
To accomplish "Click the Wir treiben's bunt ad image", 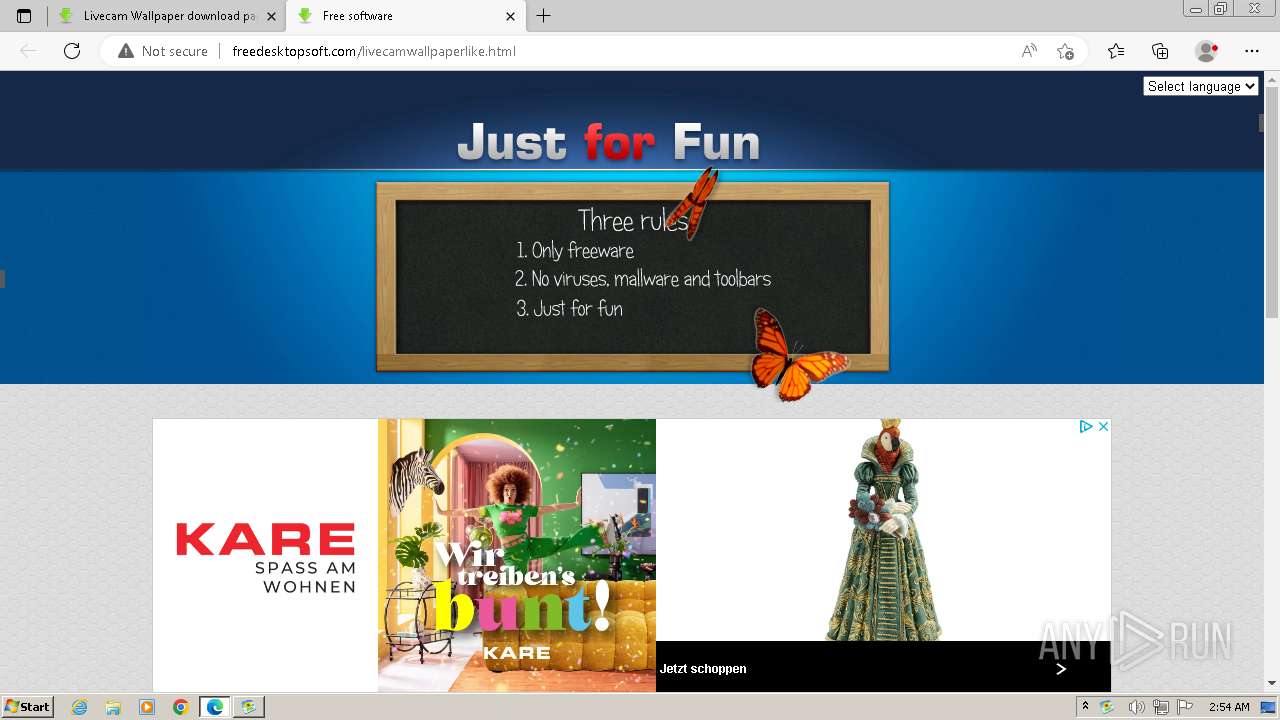I will click(517, 555).
